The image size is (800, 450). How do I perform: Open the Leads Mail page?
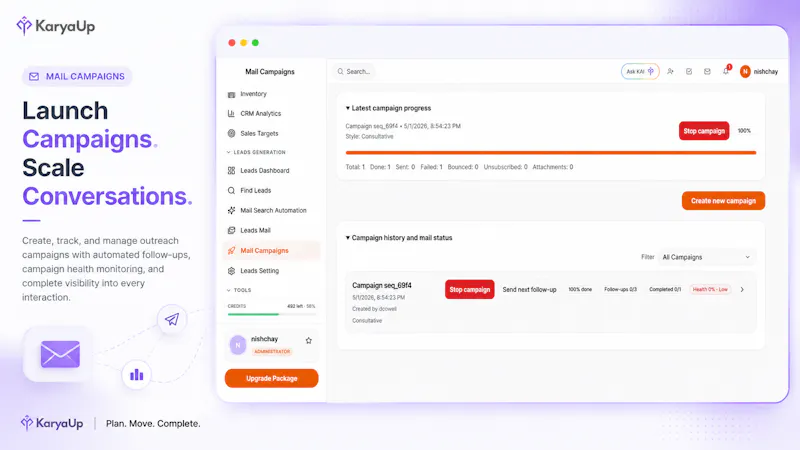255,231
